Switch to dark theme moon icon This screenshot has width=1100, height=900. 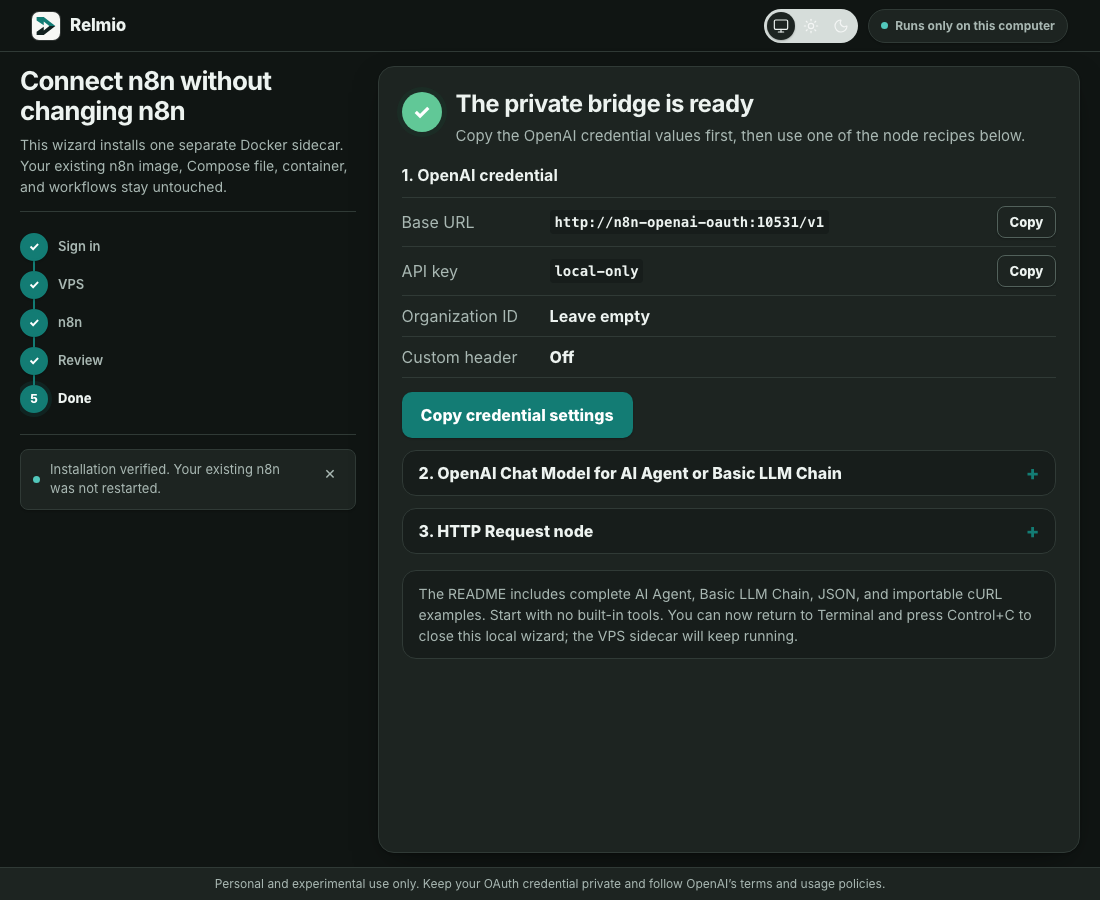(x=840, y=26)
